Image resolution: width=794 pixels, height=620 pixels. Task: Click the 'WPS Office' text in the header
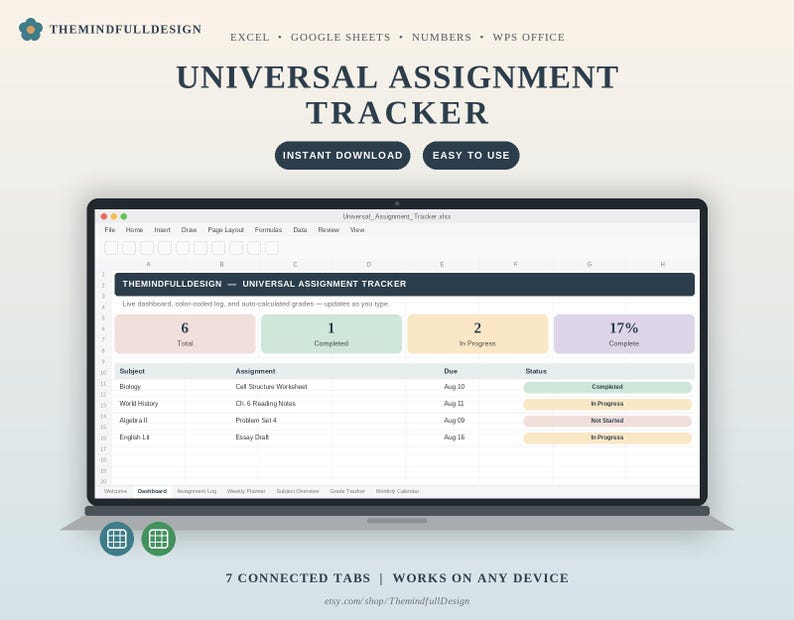point(529,37)
